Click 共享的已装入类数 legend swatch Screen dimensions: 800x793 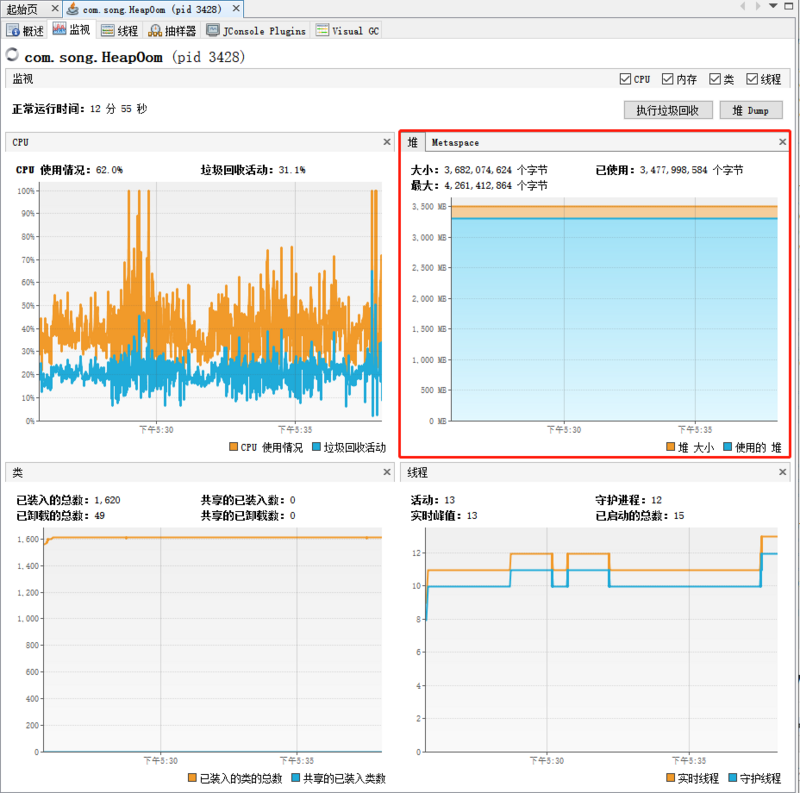point(295,778)
